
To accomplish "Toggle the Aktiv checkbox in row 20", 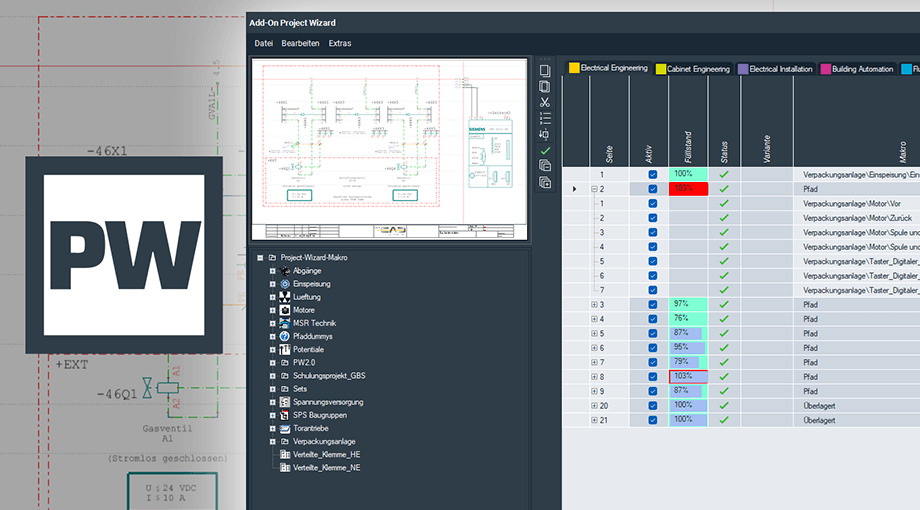I will 653,406.
